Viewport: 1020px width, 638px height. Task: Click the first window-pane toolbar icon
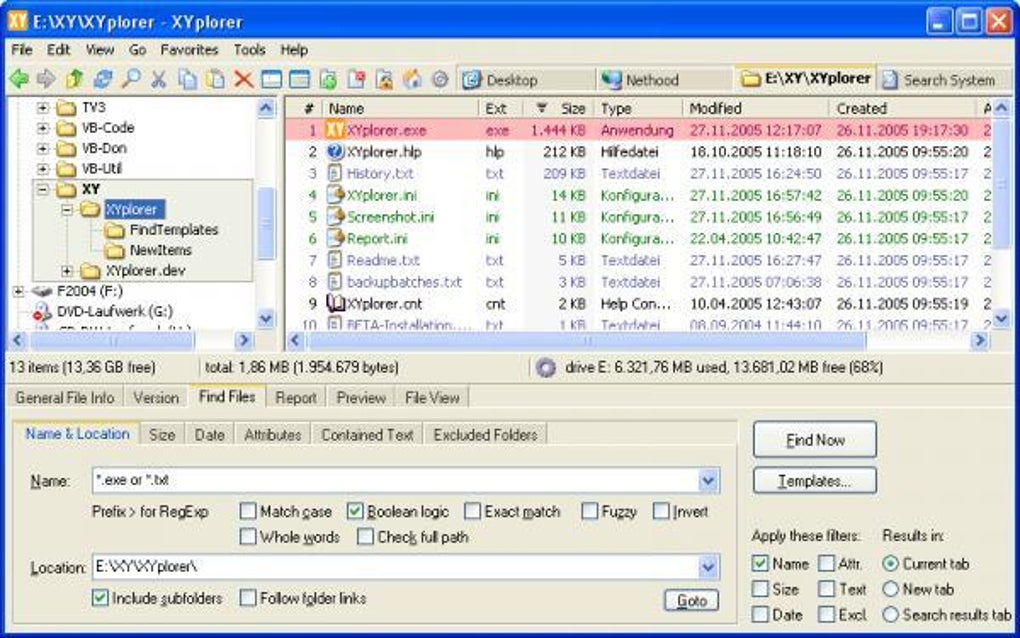(271, 79)
